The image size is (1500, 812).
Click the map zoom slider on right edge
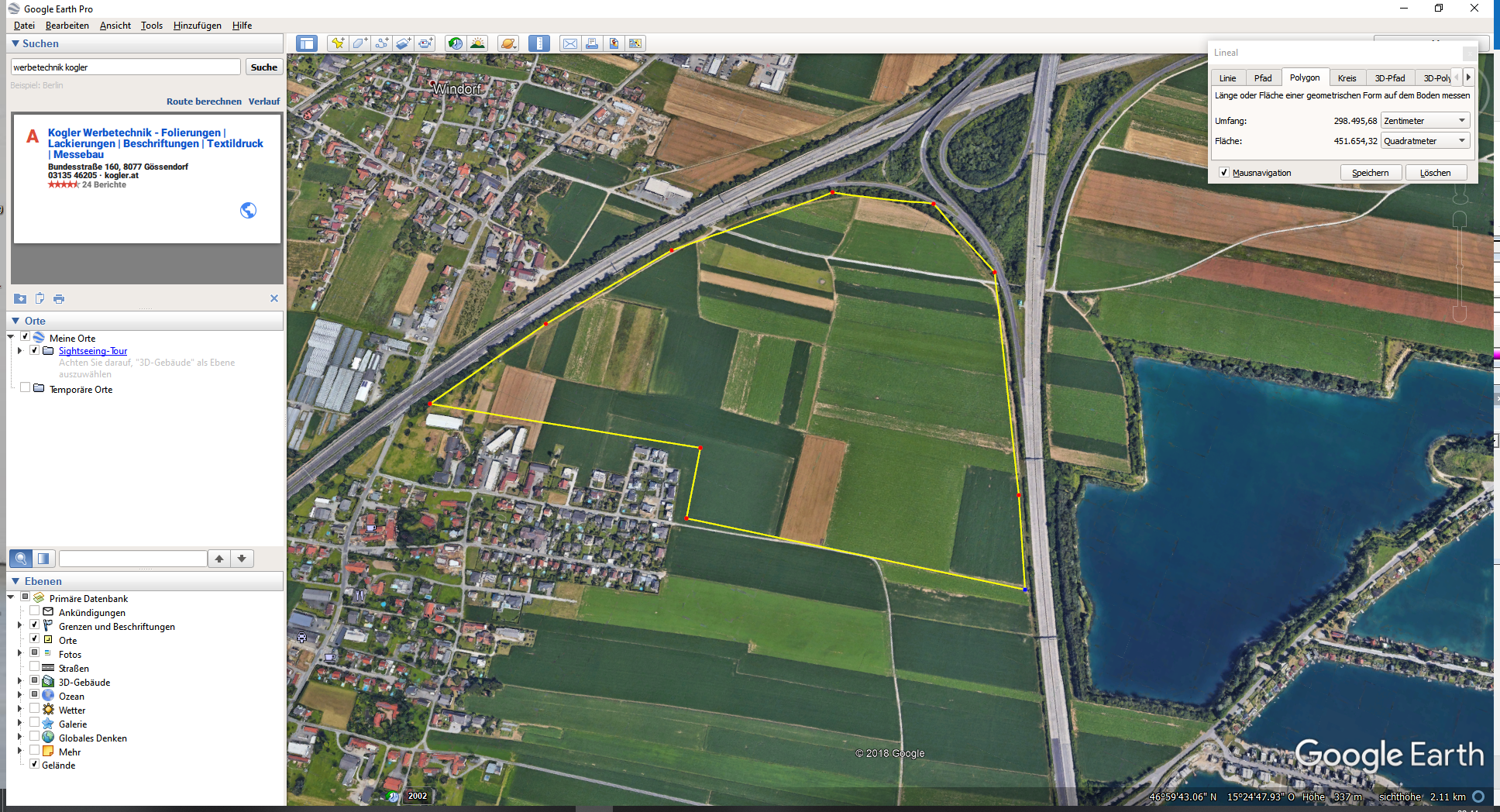pyautogui.click(x=1460, y=266)
